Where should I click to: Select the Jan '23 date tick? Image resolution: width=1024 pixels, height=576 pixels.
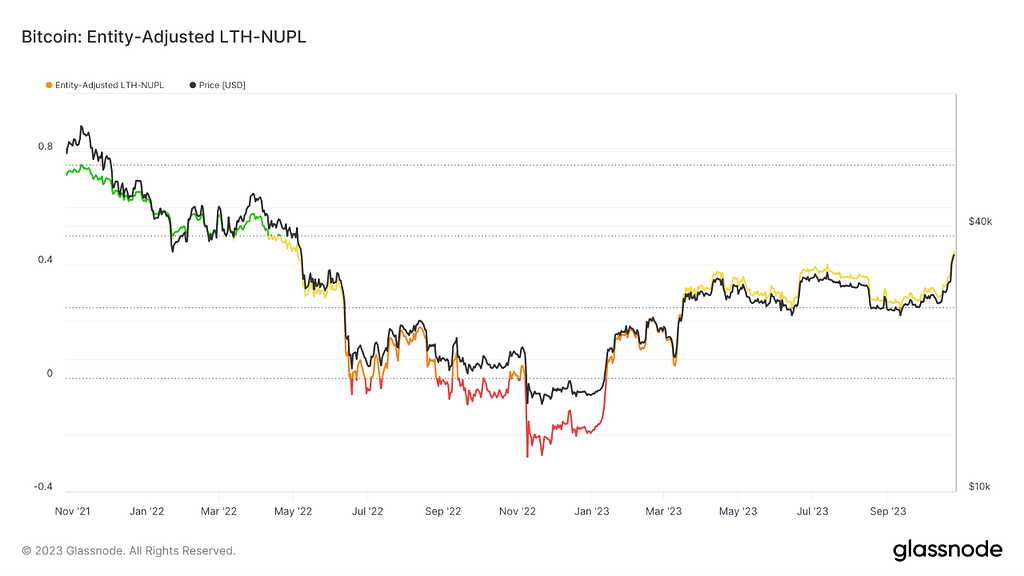tap(592, 511)
